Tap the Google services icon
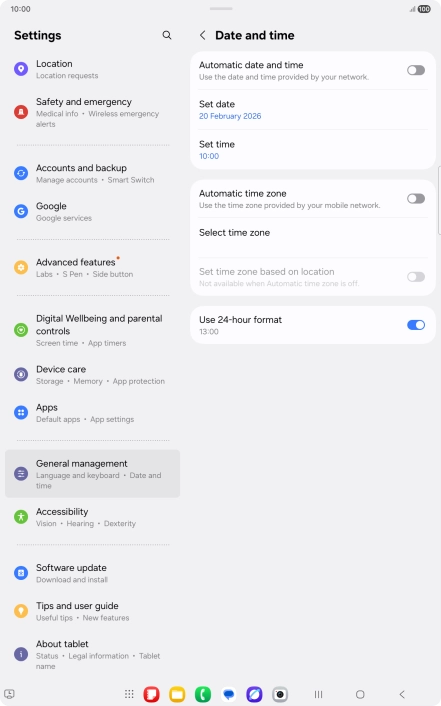The image size is (441, 706). click(x=21, y=211)
